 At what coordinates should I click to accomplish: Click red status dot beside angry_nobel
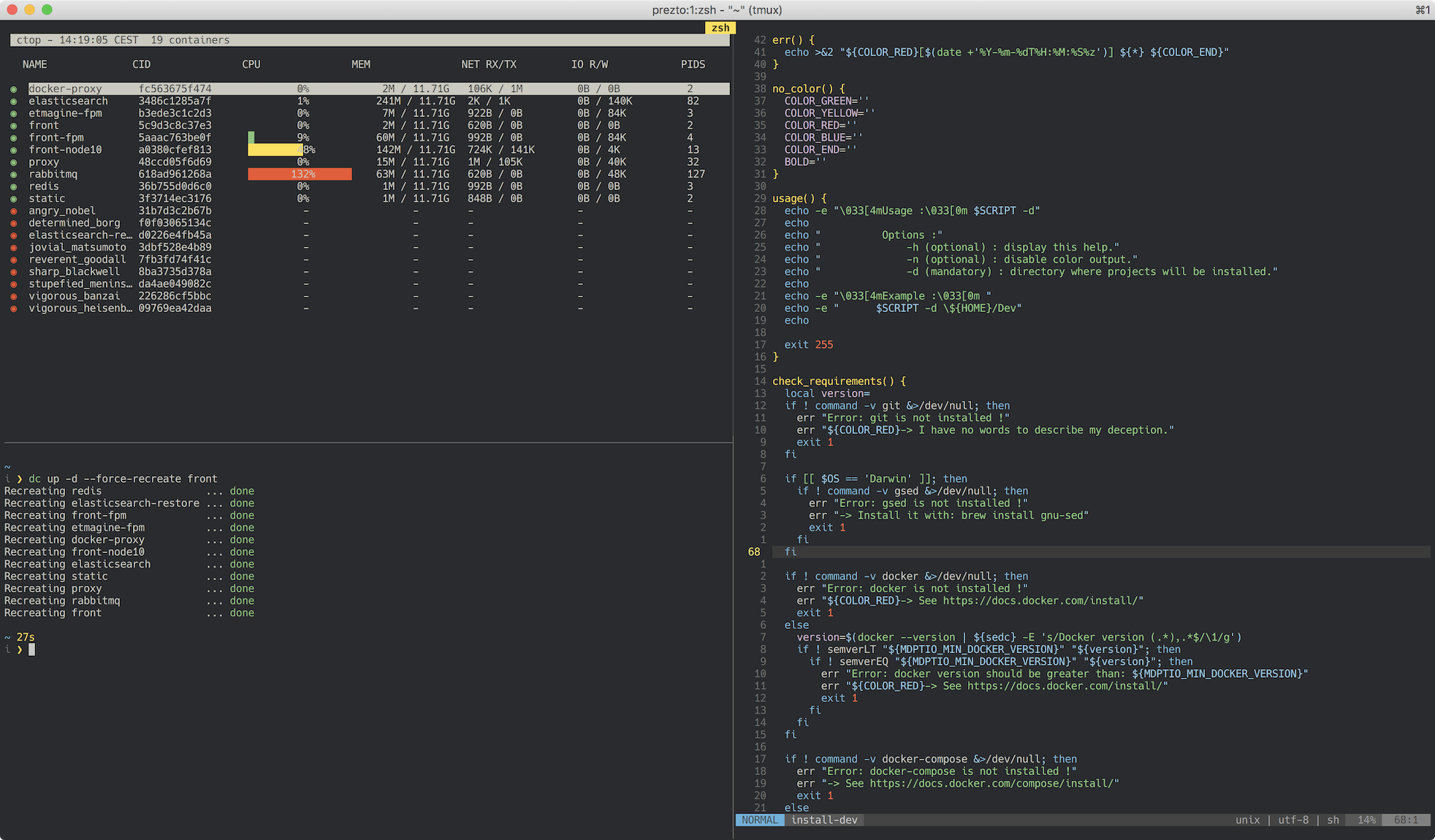pos(13,211)
